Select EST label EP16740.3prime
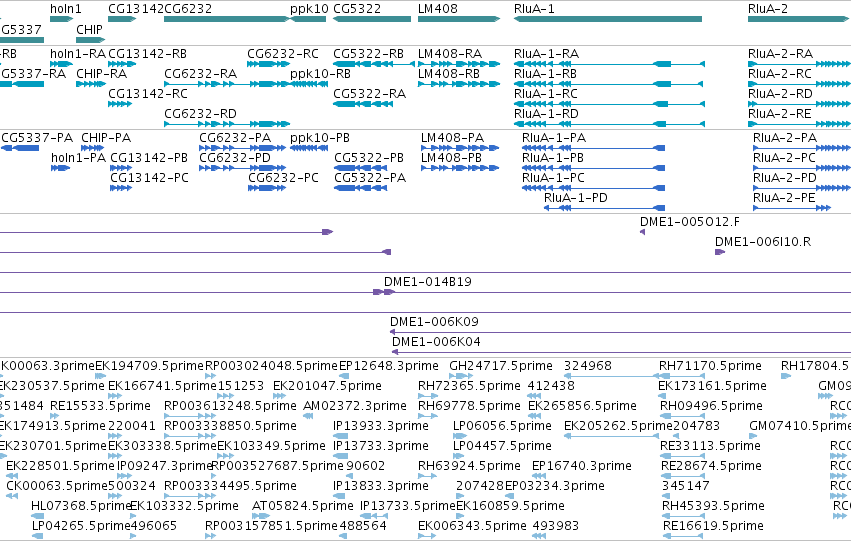Screen dimensions: 851x541 pos(582,466)
